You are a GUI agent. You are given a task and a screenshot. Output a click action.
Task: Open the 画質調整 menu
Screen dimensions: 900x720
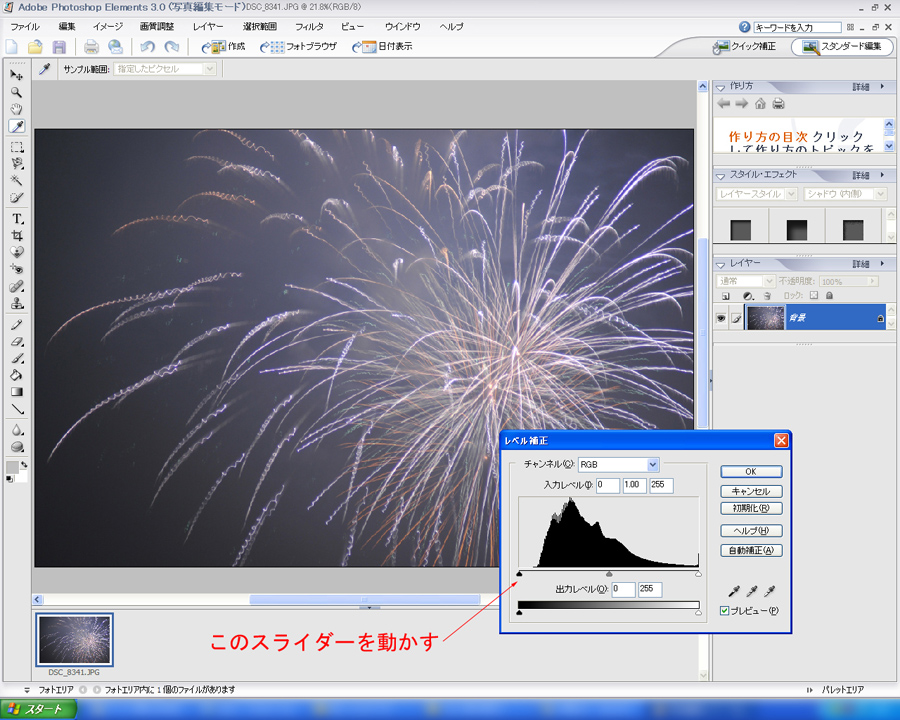point(156,26)
